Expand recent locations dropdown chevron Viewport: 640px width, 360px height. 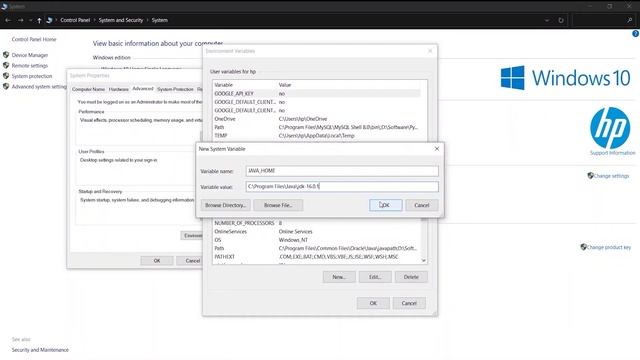pos(30,20)
